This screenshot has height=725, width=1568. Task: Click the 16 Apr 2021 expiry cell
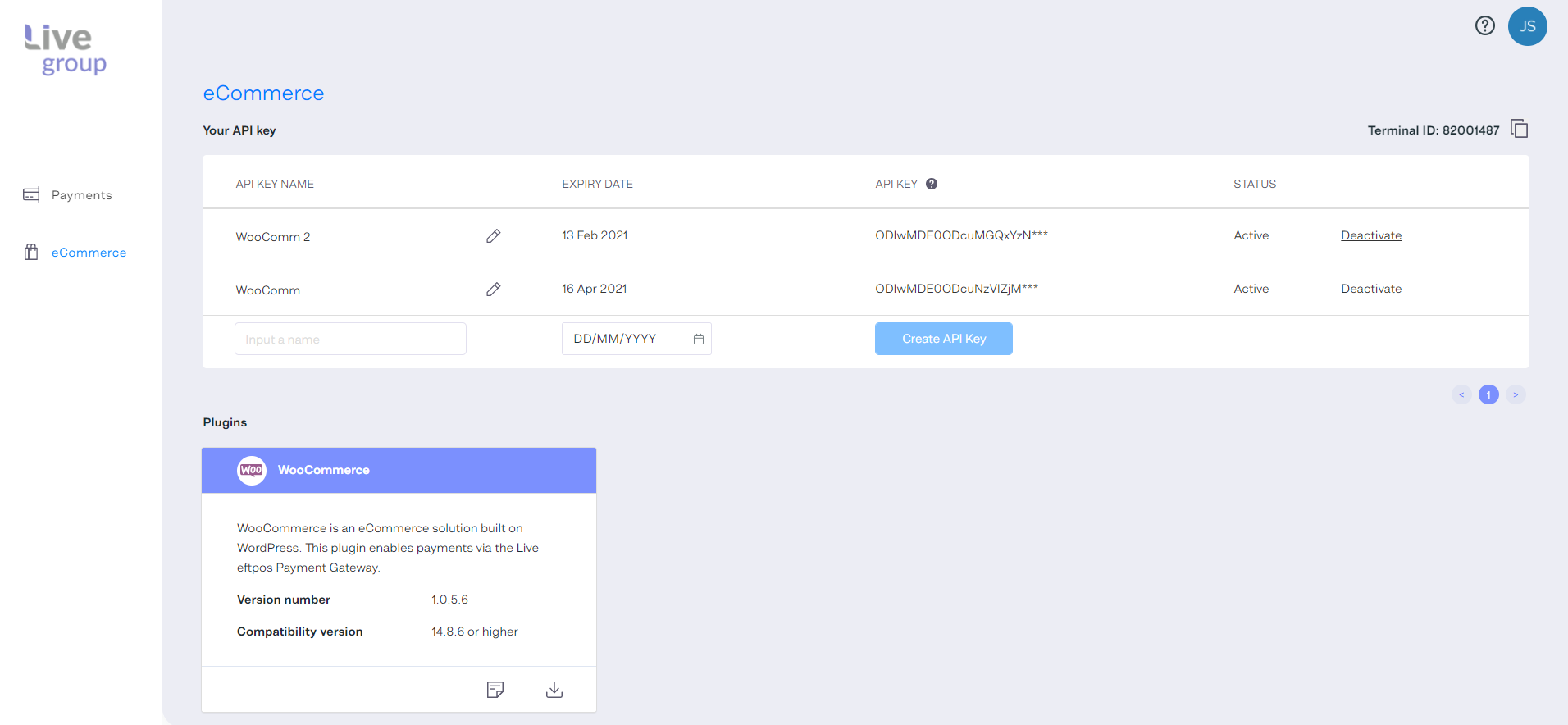[594, 289]
